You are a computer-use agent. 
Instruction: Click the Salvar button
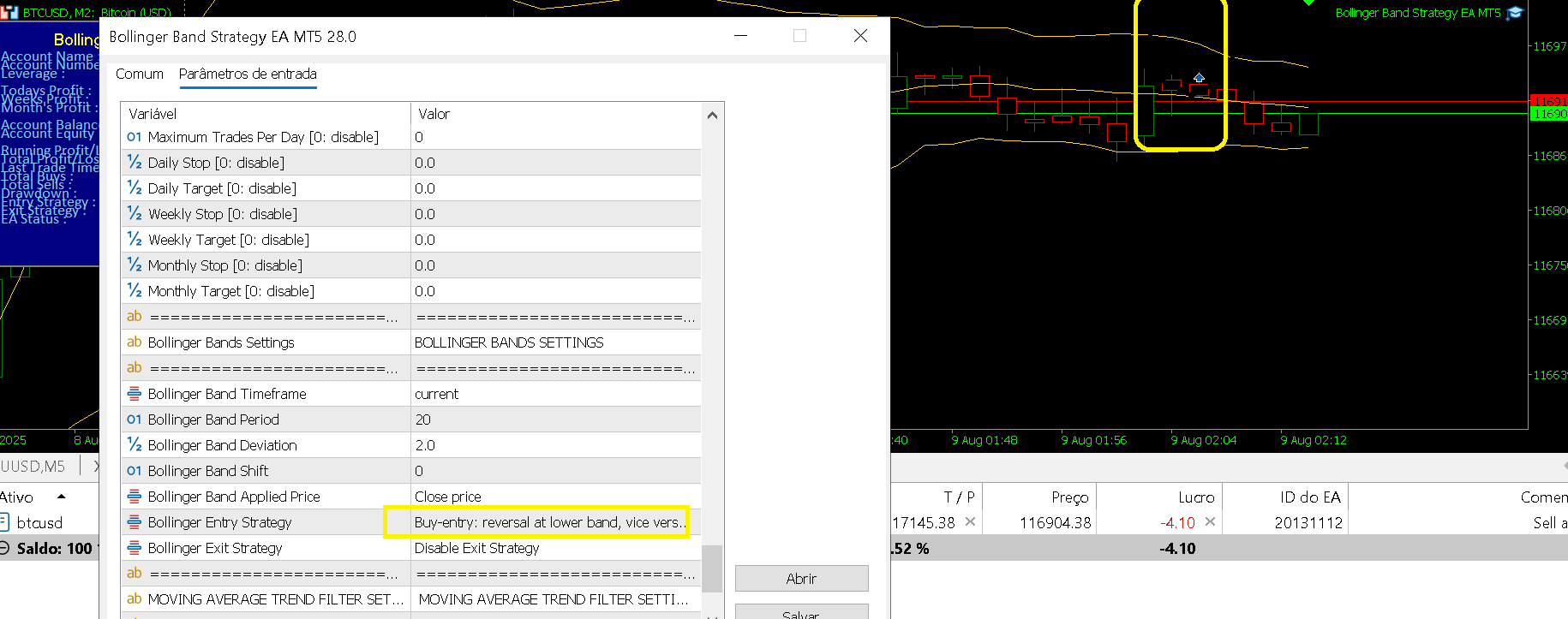(801, 612)
